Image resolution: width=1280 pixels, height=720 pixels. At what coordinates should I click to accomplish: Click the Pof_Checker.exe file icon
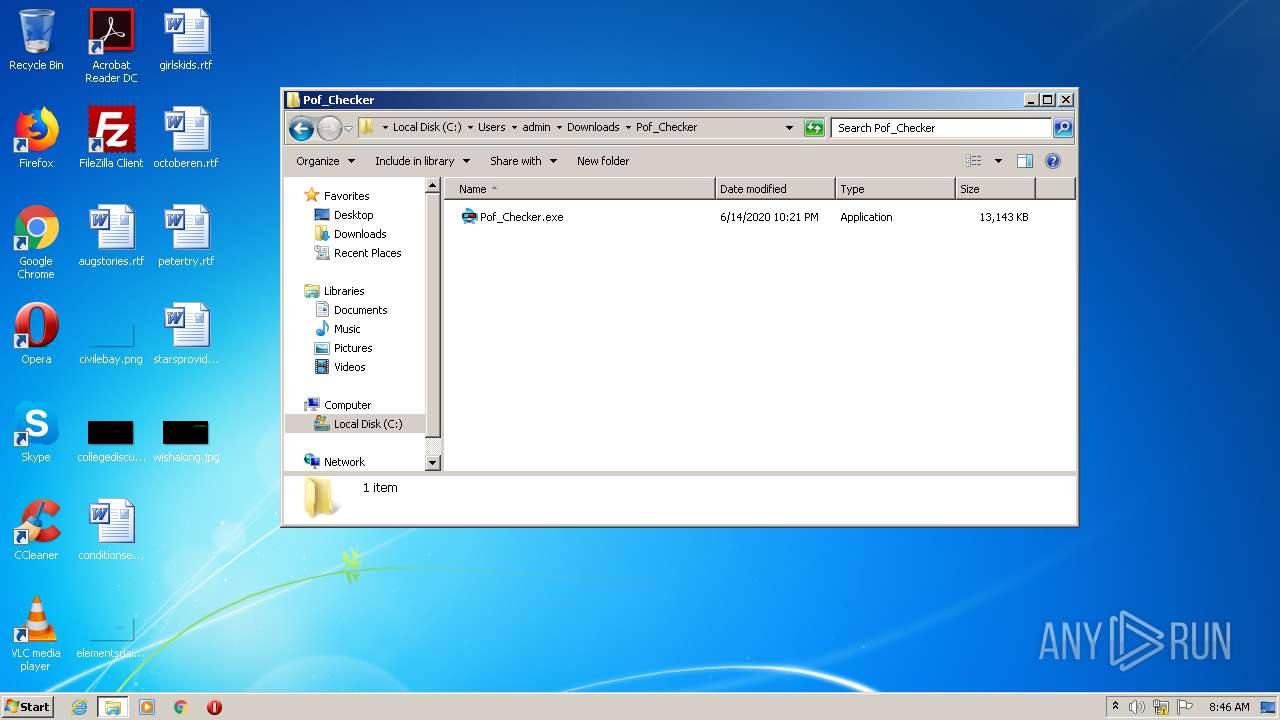(469, 217)
